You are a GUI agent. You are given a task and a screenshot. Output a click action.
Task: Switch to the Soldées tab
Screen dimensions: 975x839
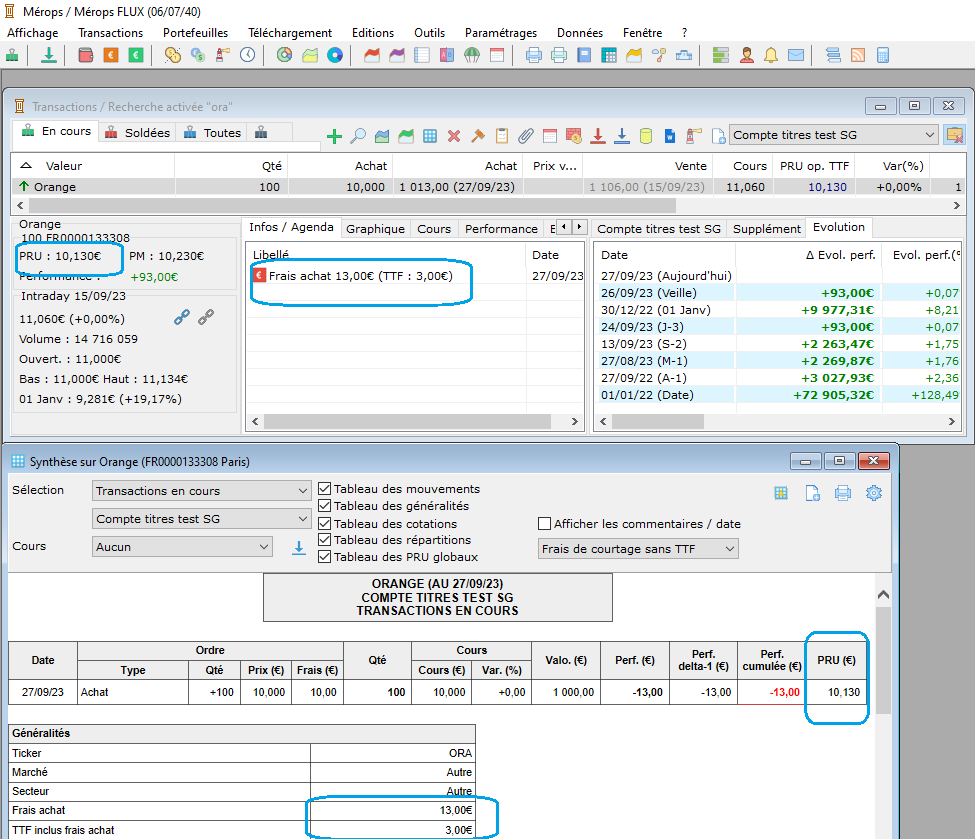pos(138,133)
